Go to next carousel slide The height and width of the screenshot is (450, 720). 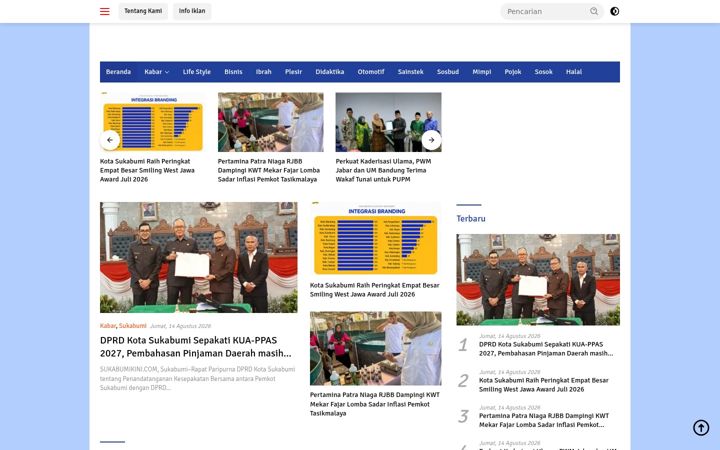pos(431,140)
